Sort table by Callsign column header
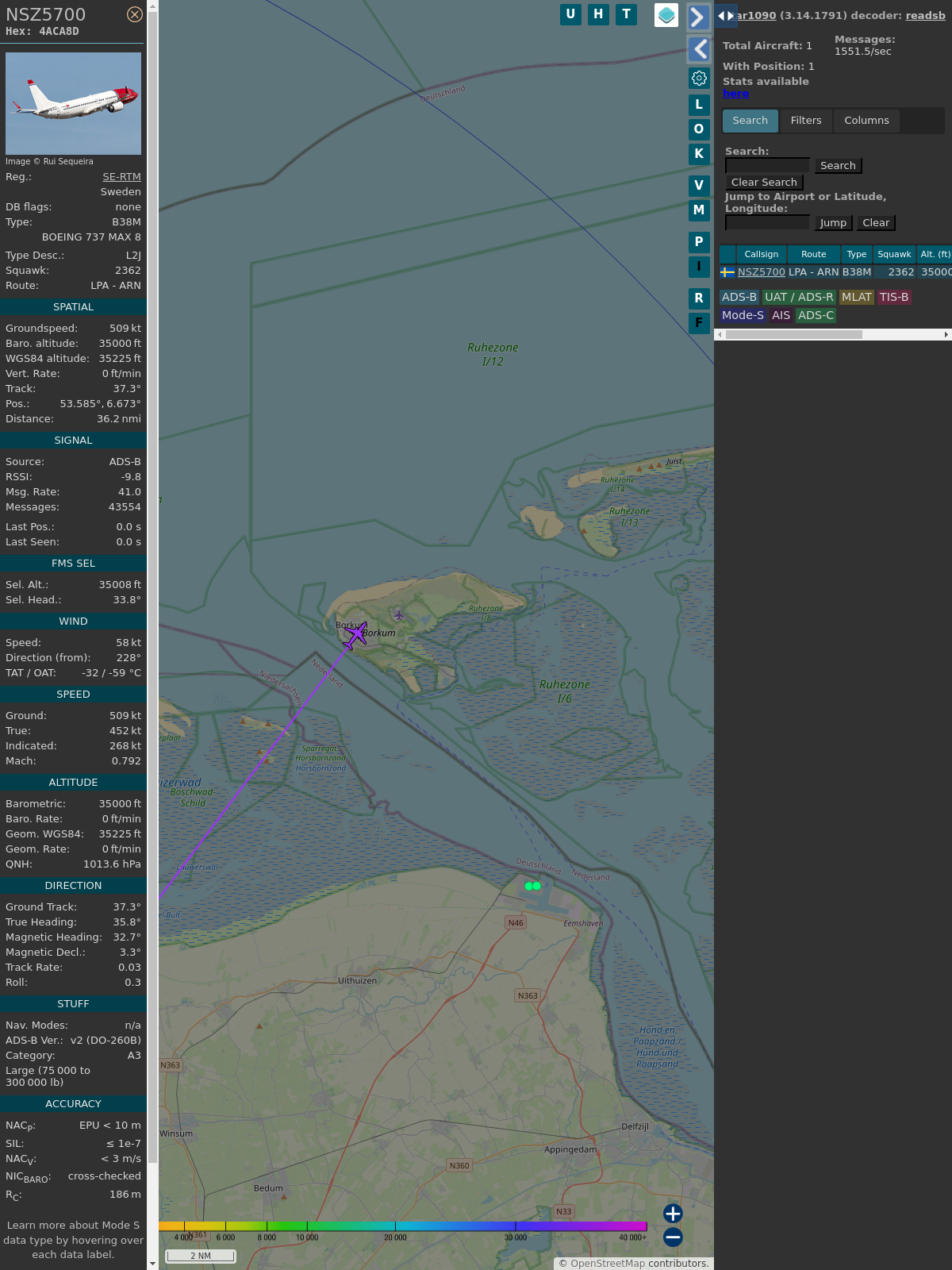Viewport: 952px width, 1270px height. (761, 254)
